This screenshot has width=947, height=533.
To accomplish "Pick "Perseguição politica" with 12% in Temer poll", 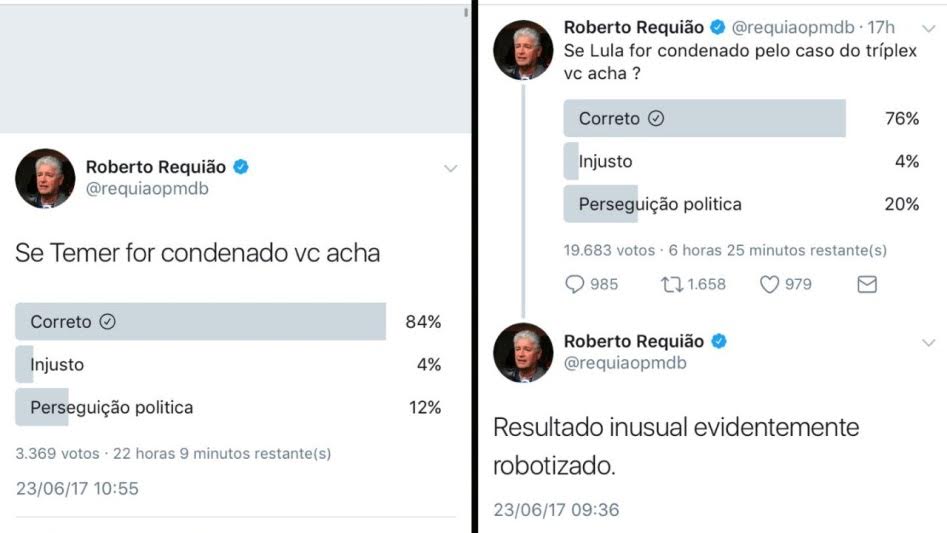I will pos(112,407).
